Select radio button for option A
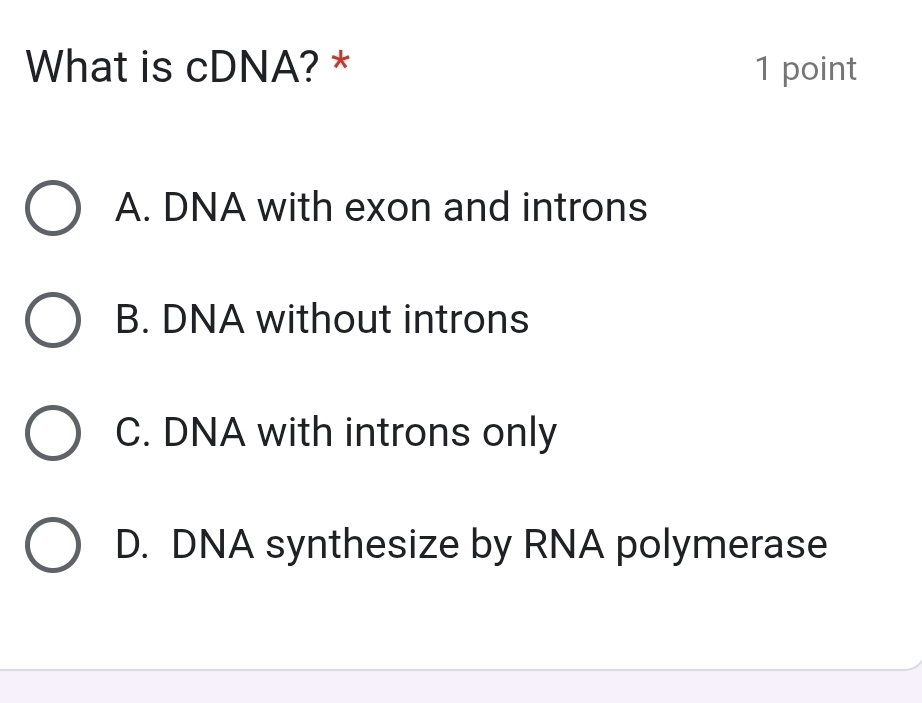 (52, 208)
